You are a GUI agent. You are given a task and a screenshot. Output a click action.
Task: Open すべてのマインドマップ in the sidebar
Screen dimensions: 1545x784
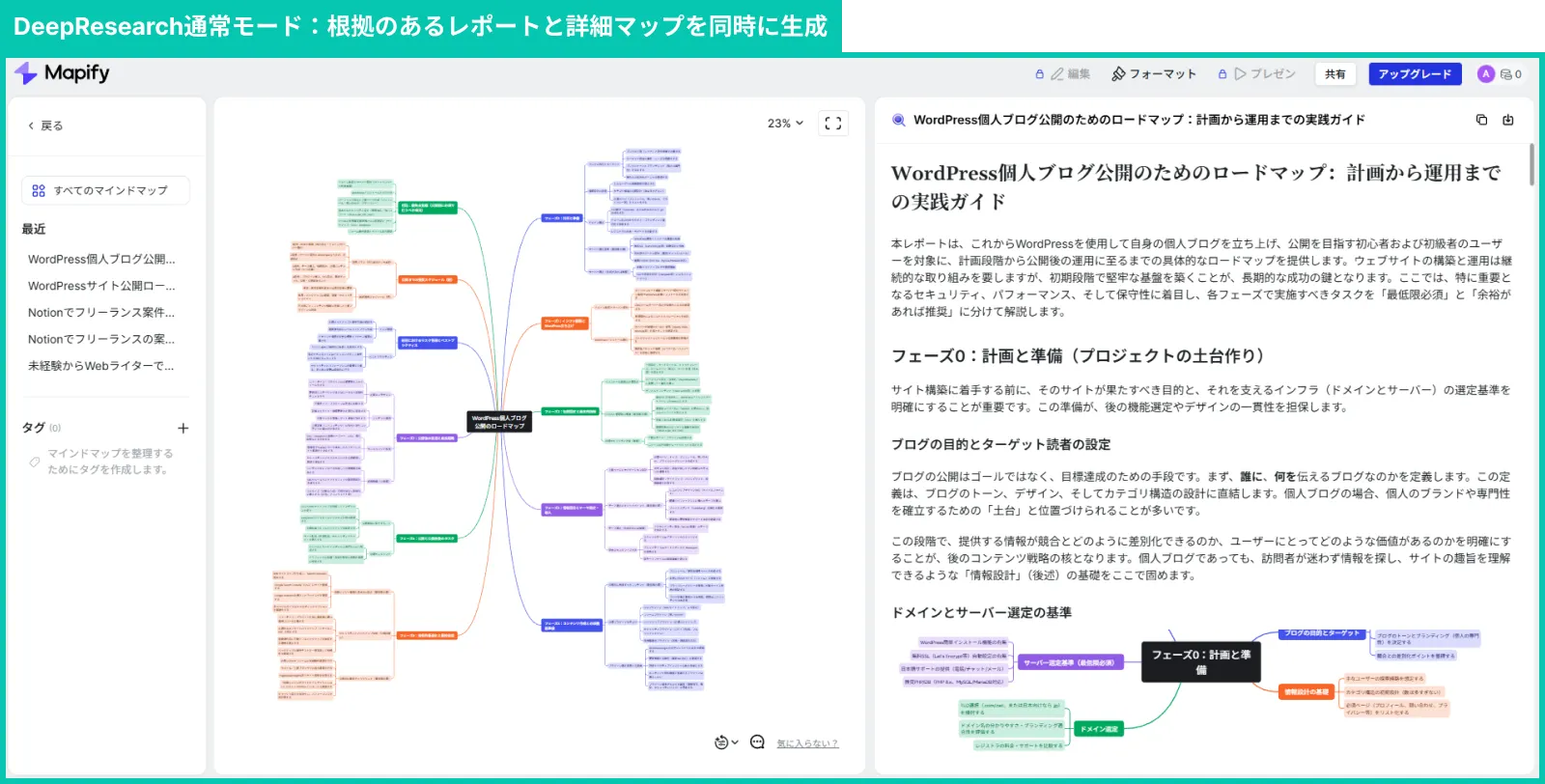tap(105, 190)
